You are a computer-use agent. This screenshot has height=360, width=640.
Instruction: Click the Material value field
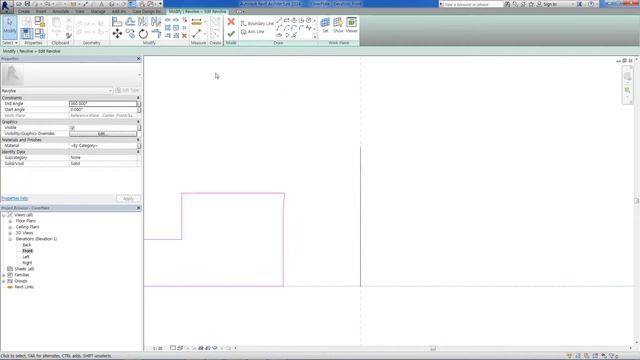pyautogui.click(x=103, y=146)
